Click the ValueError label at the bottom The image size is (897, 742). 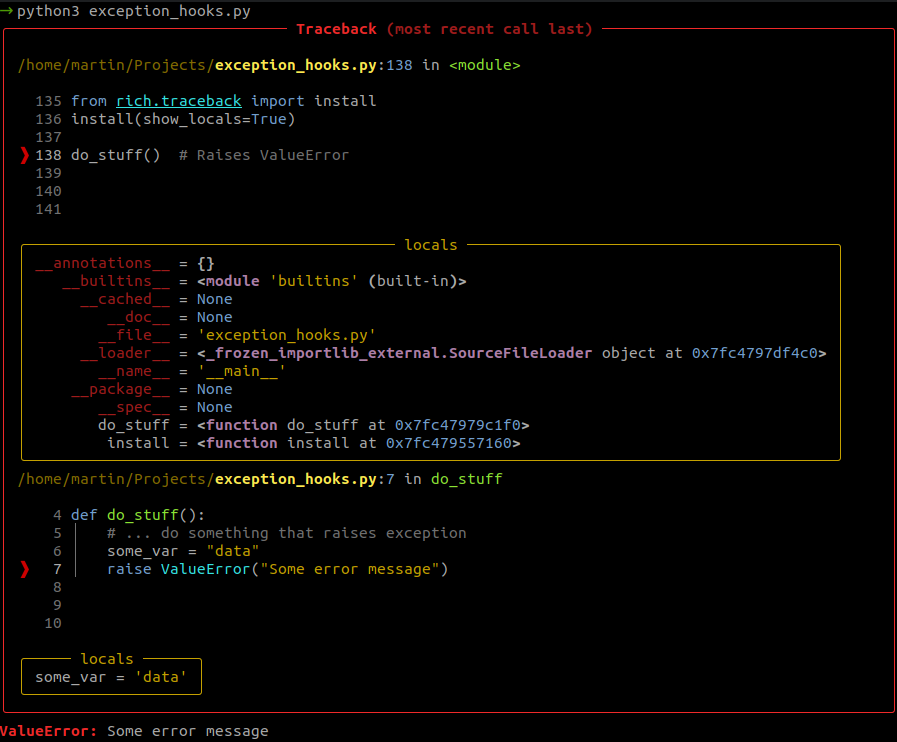(49, 731)
